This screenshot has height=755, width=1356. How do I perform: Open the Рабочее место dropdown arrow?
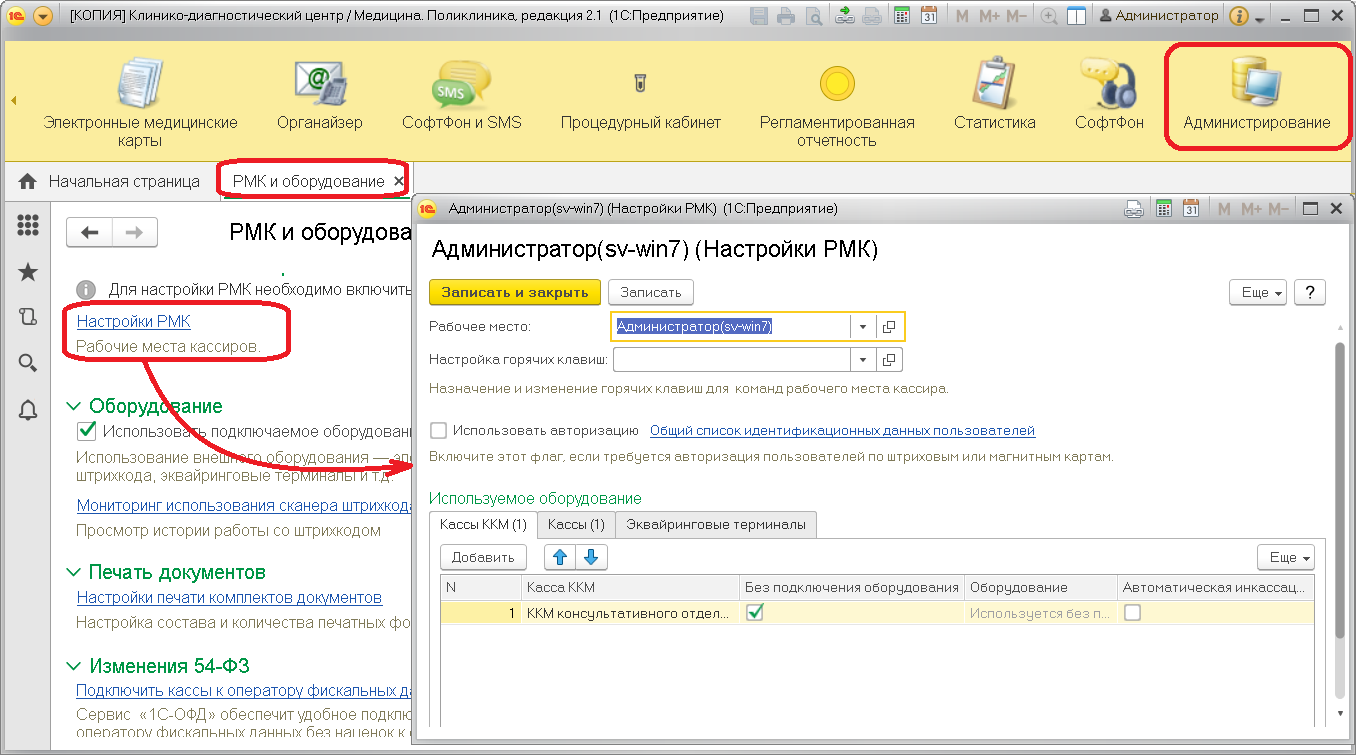pos(862,327)
